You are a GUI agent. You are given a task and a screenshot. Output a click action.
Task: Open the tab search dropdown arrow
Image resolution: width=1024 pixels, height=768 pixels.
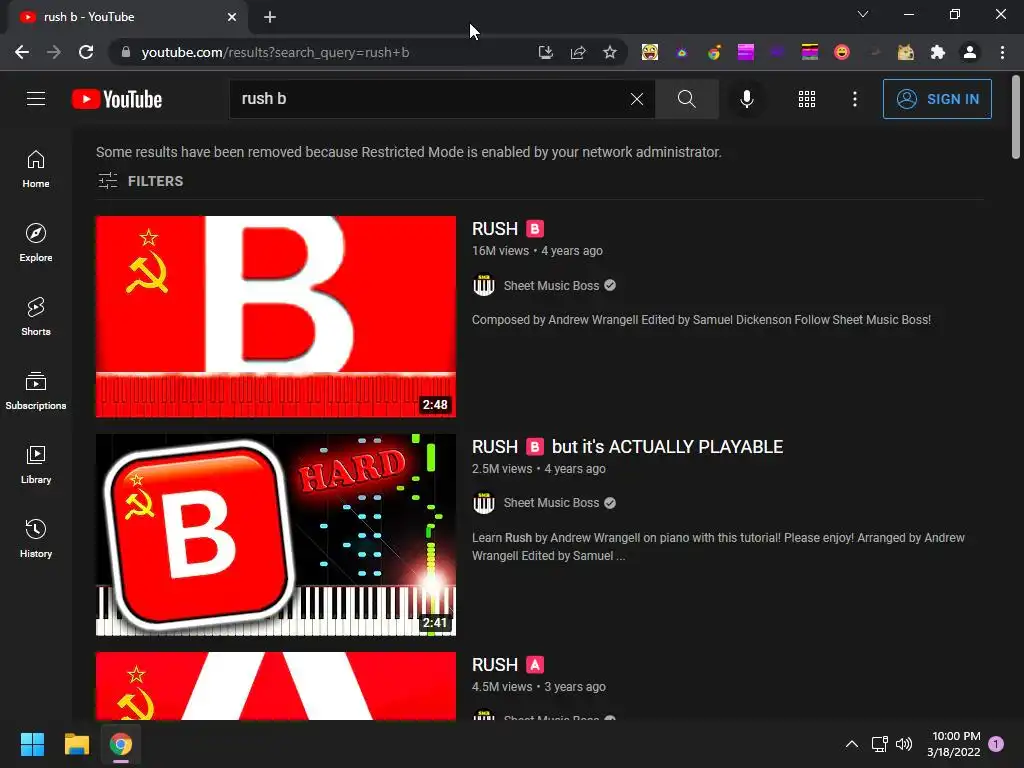(863, 14)
